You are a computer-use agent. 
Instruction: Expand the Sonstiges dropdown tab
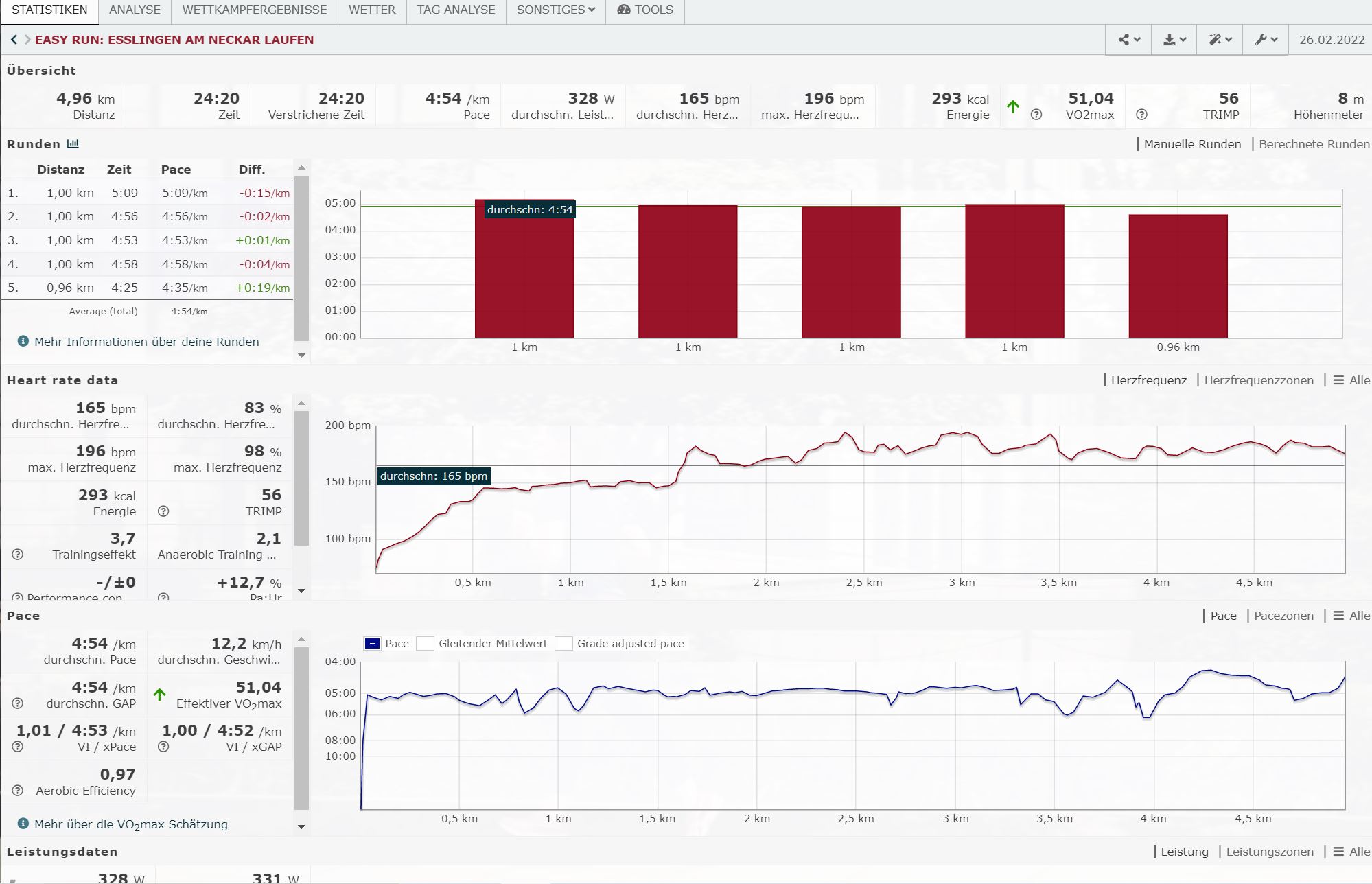click(555, 10)
